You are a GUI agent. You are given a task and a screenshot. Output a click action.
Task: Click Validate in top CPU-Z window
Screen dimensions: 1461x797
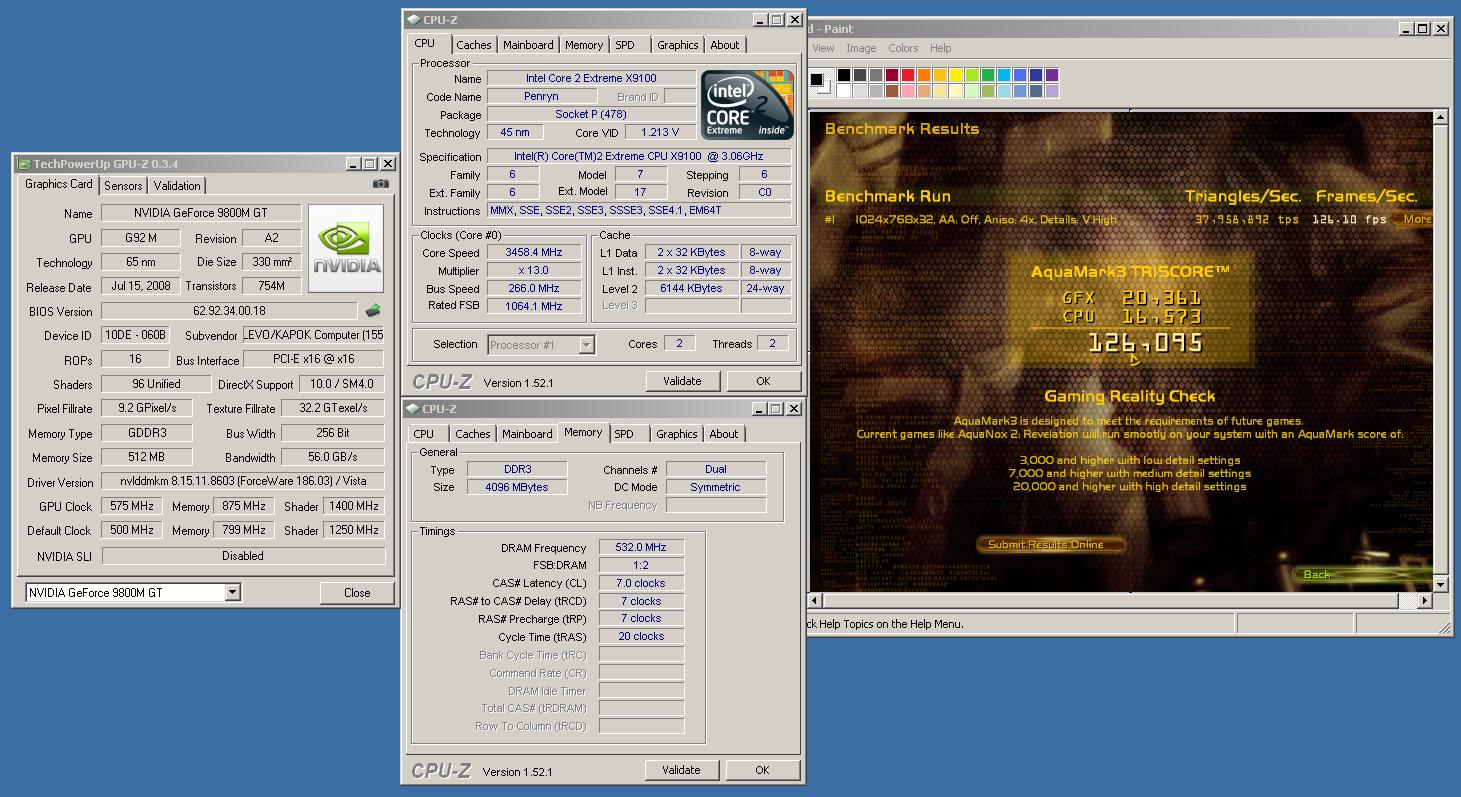pos(682,381)
